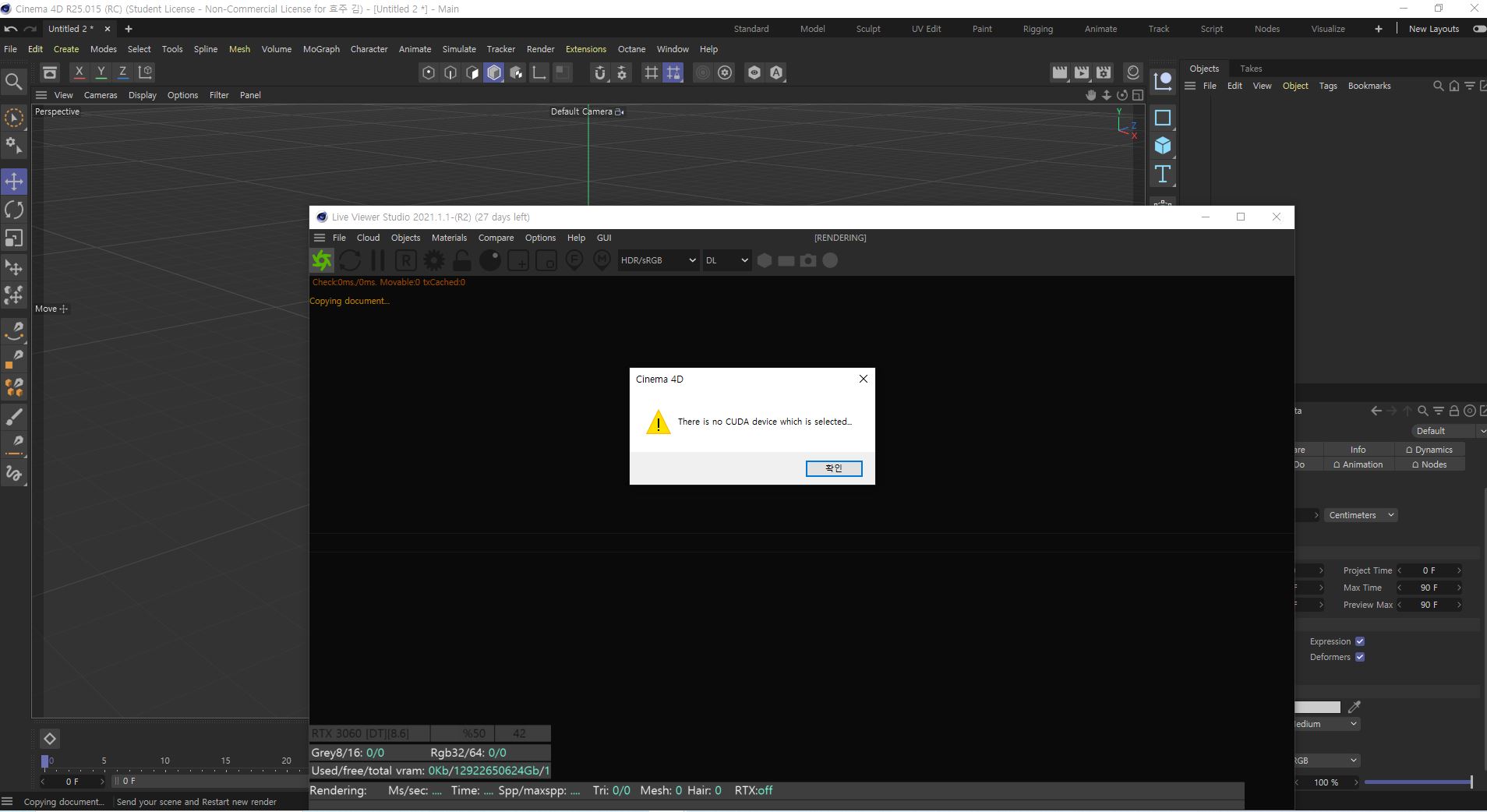Open the DL kernel dropdown
Viewport: 1487px width, 812px height.
(x=726, y=260)
